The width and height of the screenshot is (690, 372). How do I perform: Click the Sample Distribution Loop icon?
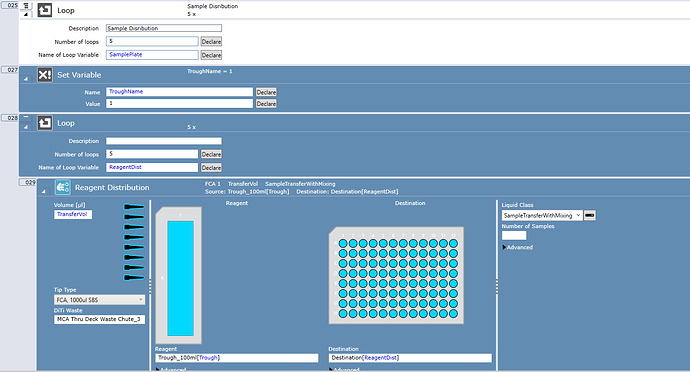tap(44, 10)
